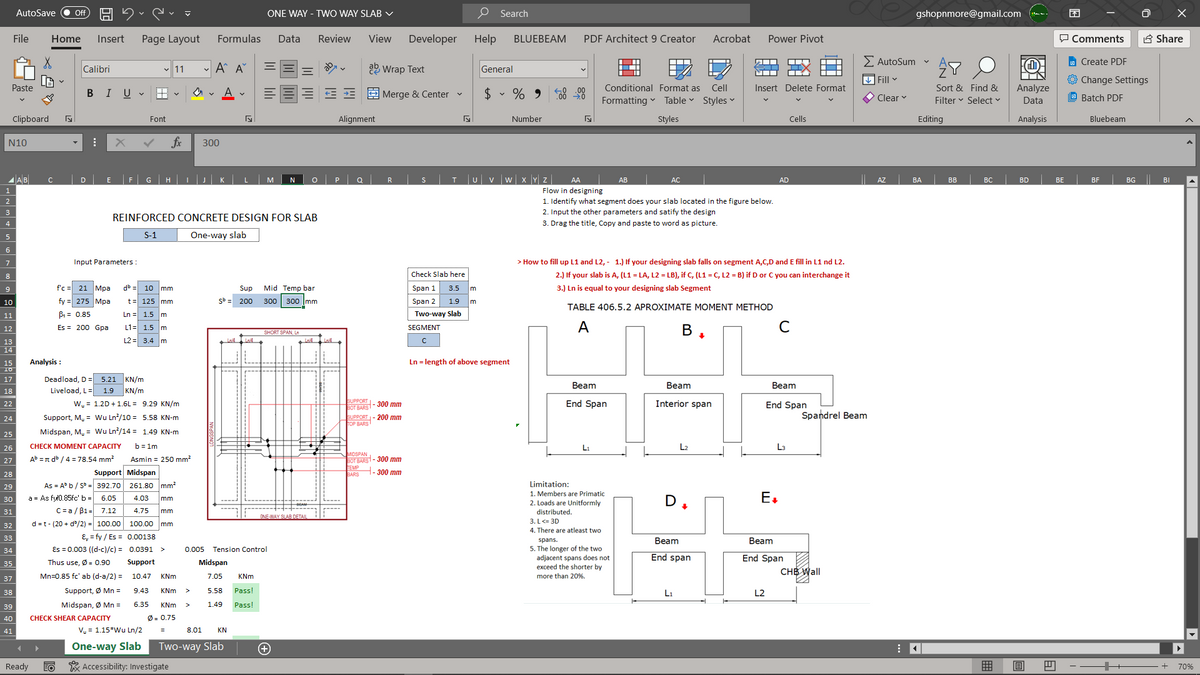This screenshot has width=1200, height=675.
Task: Open the Developer tab
Action: pyautogui.click(x=433, y=38)
